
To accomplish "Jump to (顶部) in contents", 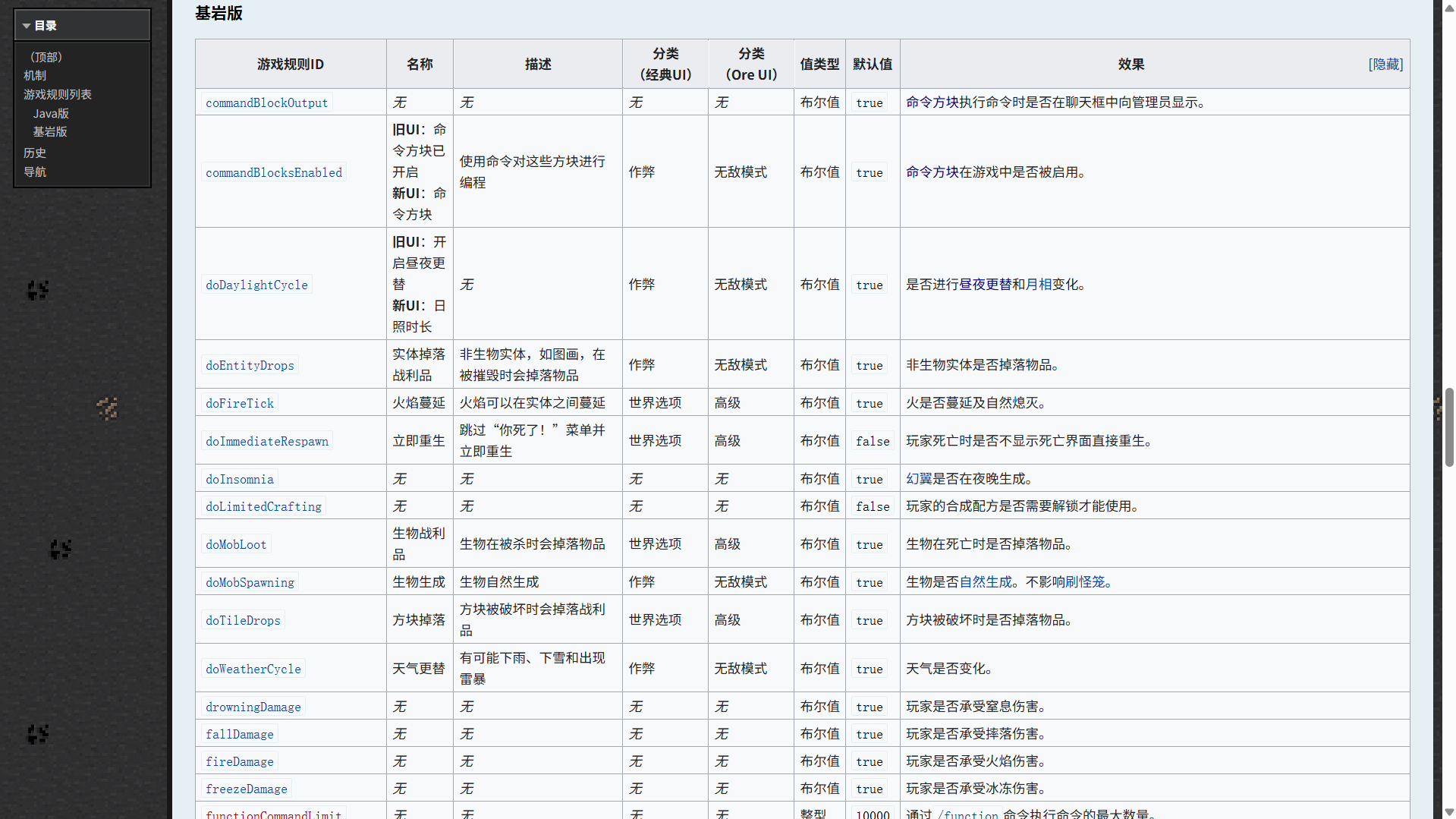I will pyautogui.click(x=46, y=57).
